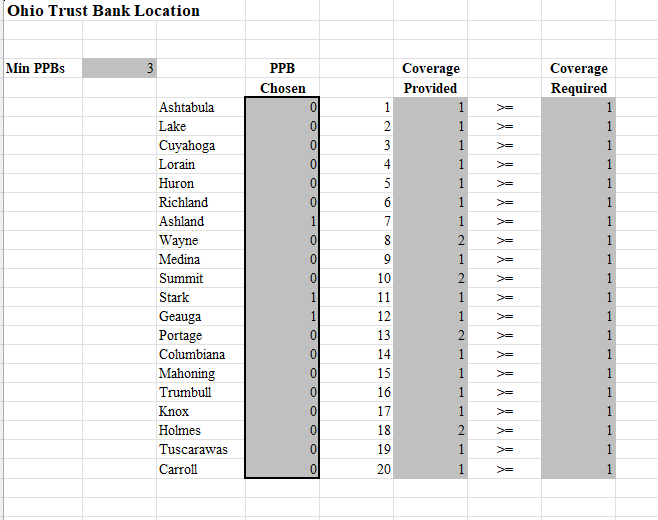This screenshot has width=658, height=520.
Task: Select Geauga's PPB Chosen cell
Action: (x=282, y=316)
